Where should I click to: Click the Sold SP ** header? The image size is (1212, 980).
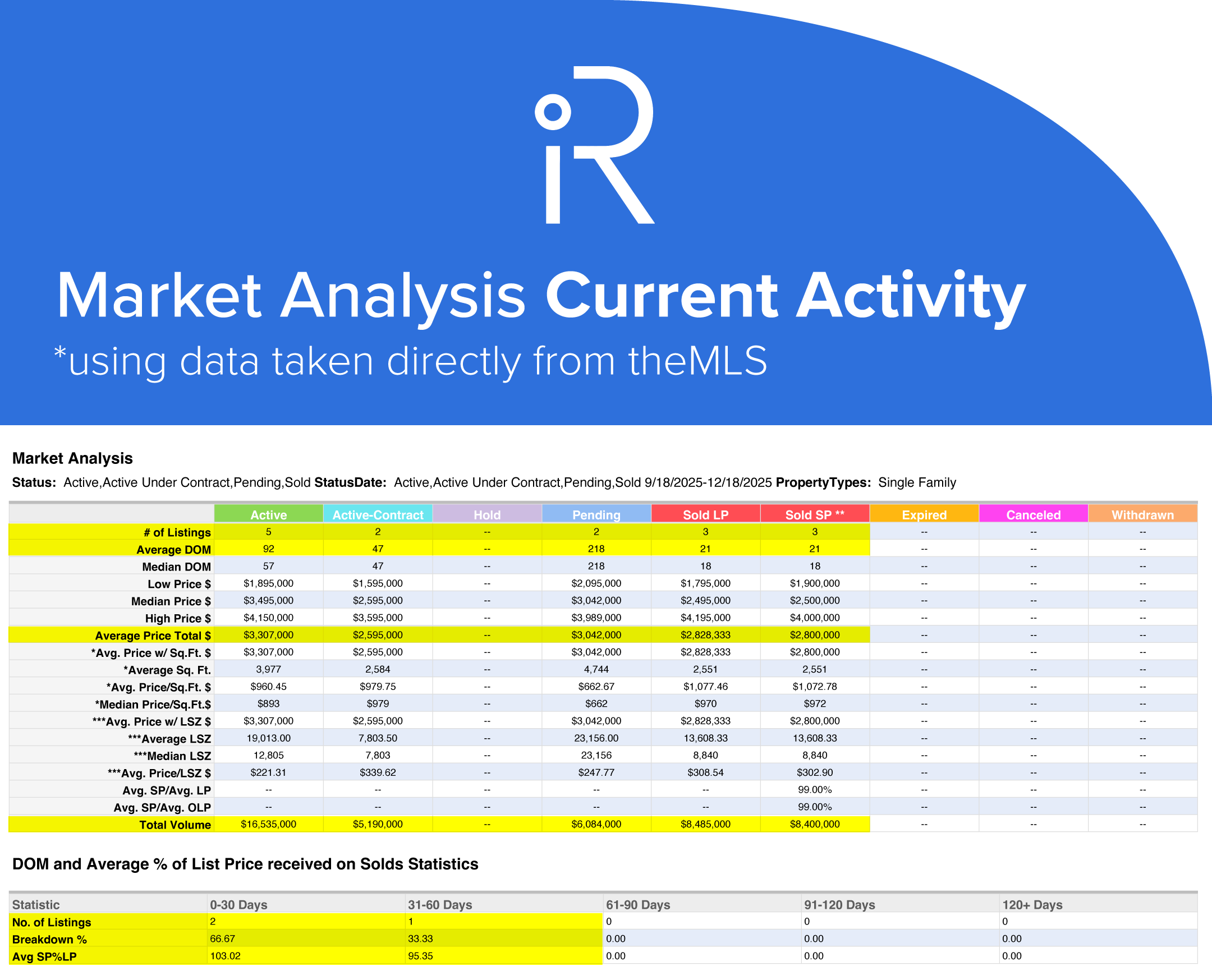click(x=814, y=514)
